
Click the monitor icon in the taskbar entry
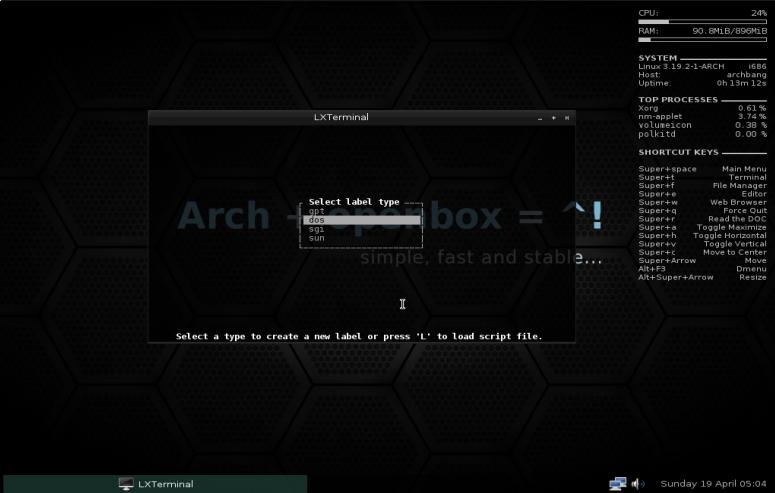(126, 484)
